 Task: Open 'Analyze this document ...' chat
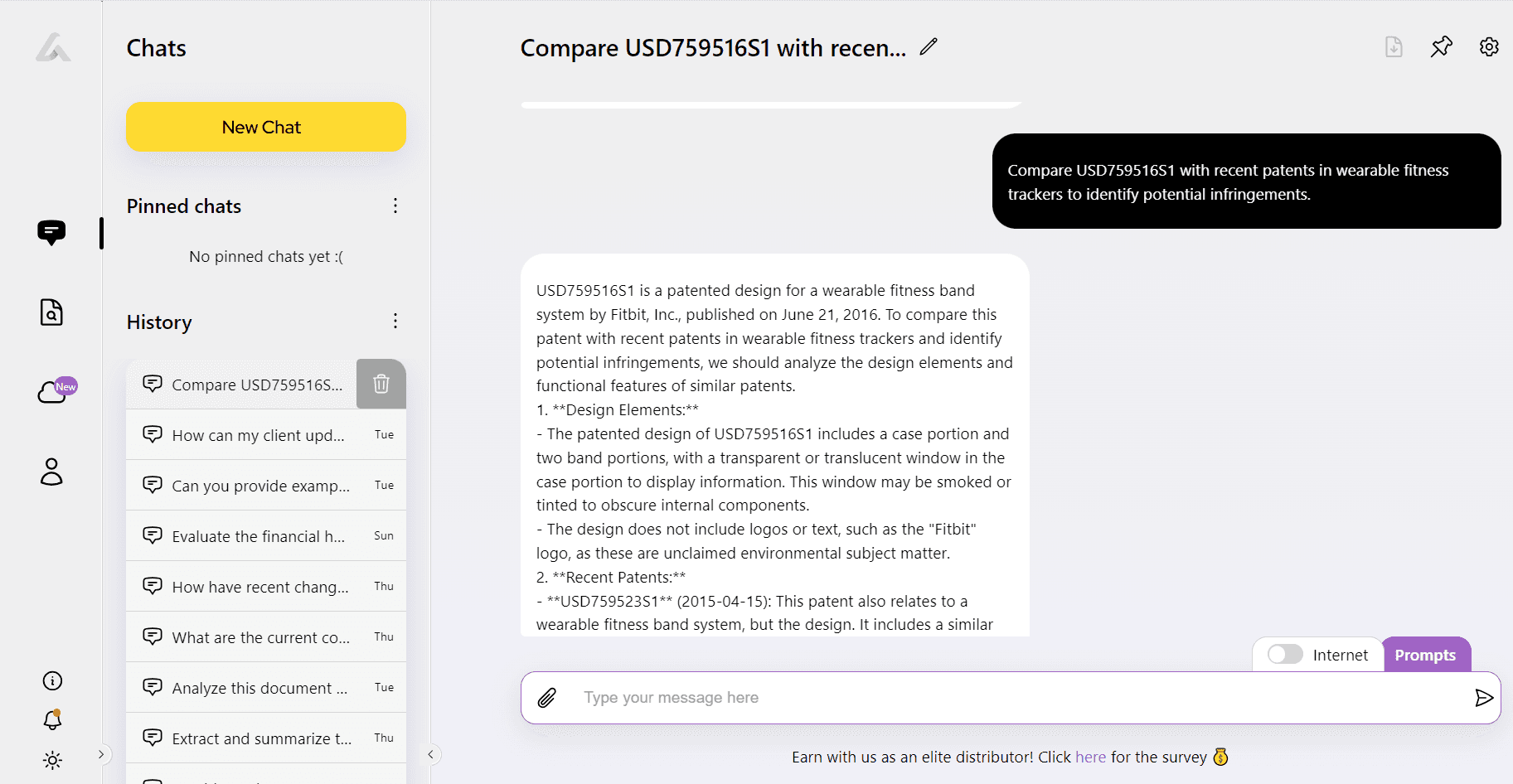point(266,687)
